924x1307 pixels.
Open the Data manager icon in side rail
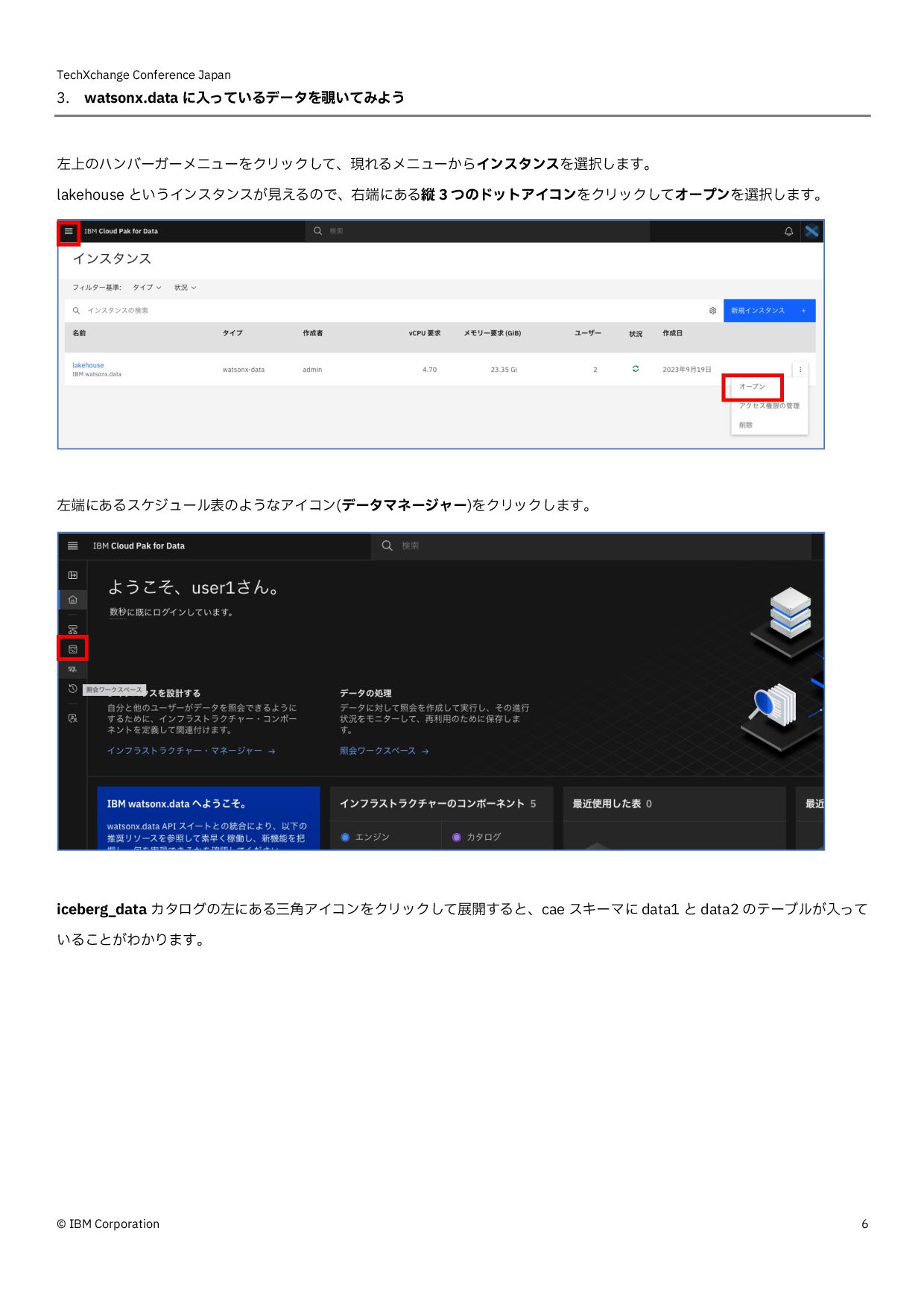click(x=72, y=649)
